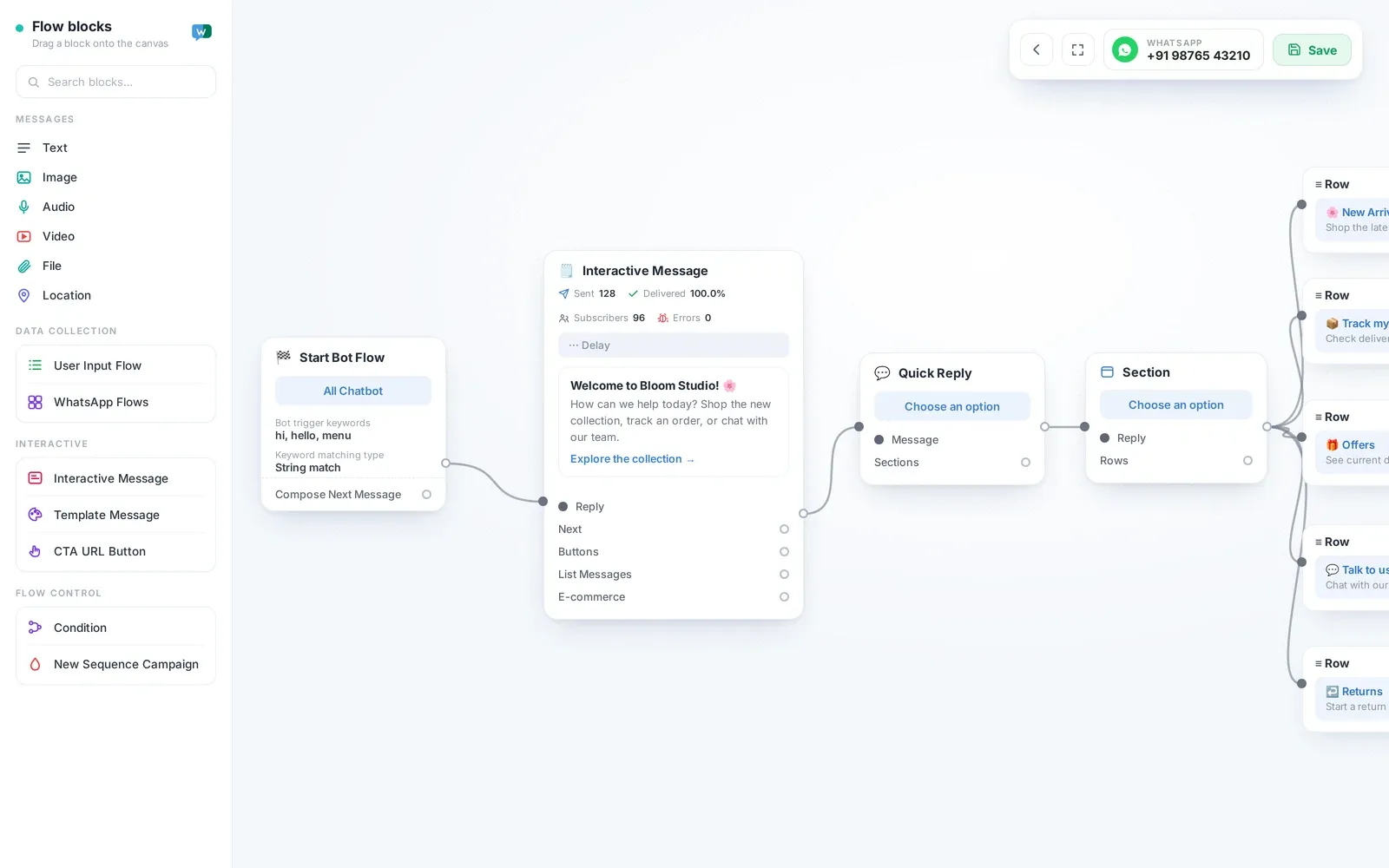
Task: Click the Next output port
Action: (784, 529)
